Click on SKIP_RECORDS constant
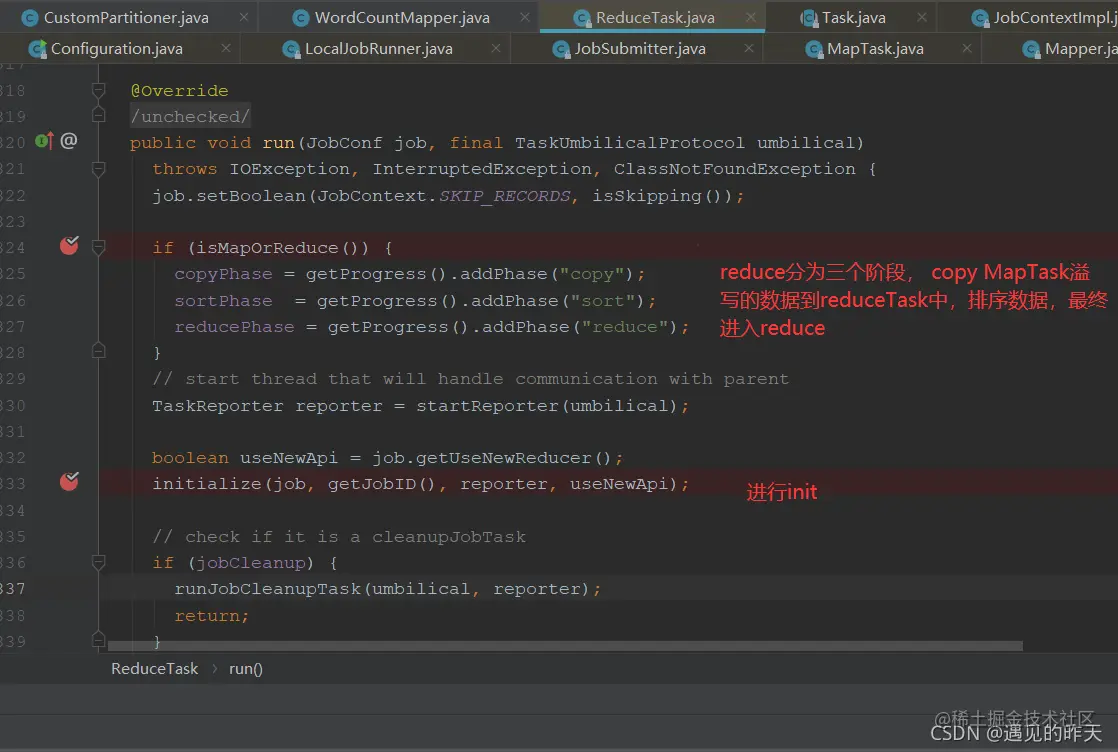 505,196
